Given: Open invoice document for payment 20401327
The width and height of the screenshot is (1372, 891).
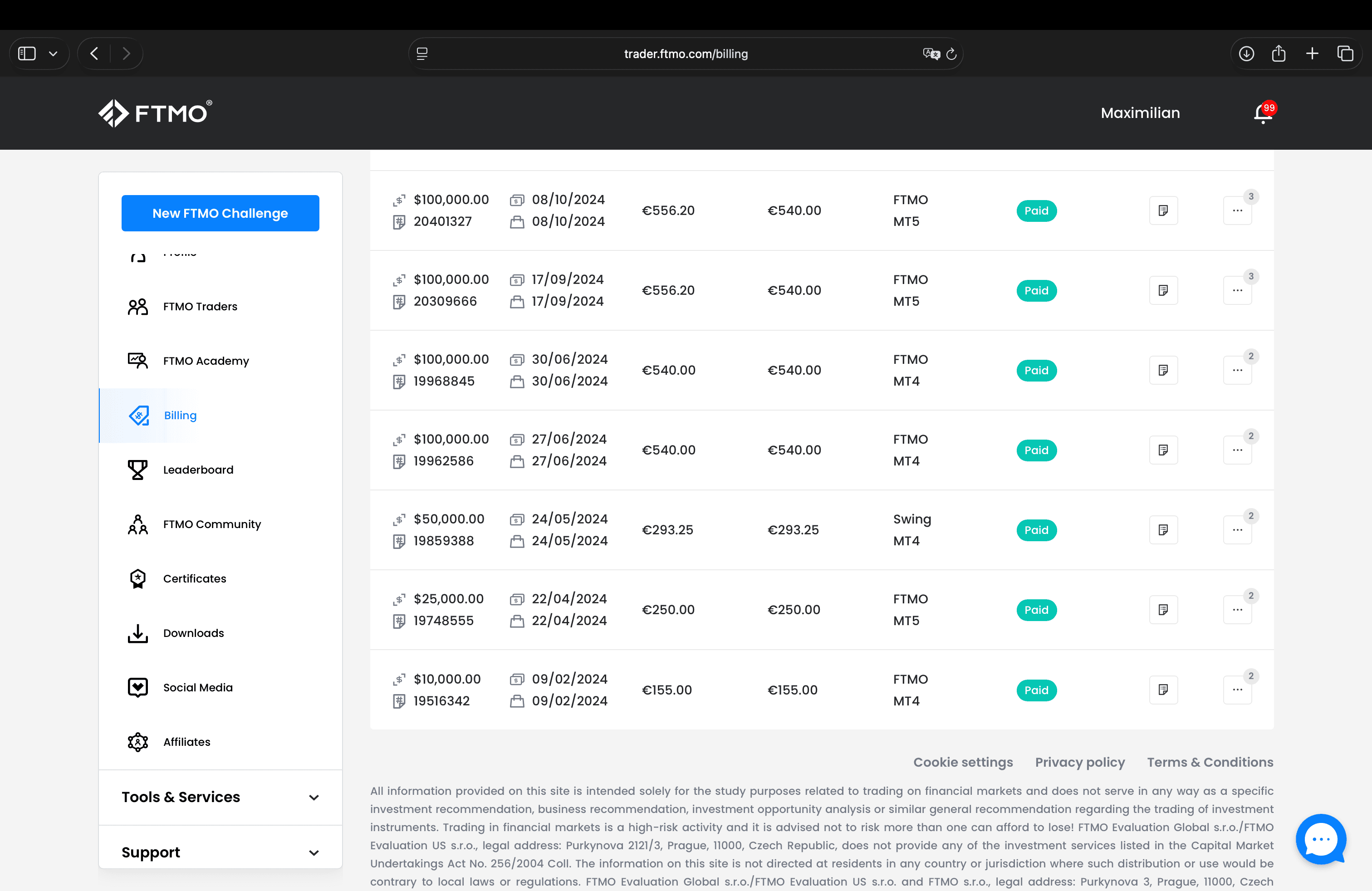Looking at the screenshot, I should 1163,211.
